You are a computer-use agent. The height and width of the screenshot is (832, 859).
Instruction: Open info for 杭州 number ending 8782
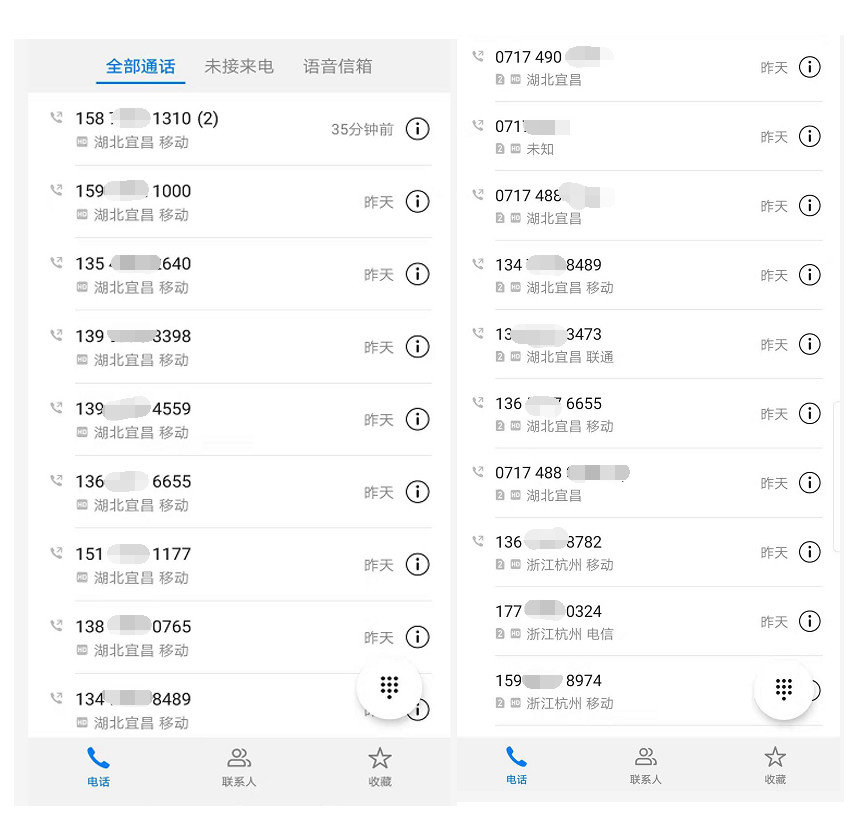click(810, 552)
